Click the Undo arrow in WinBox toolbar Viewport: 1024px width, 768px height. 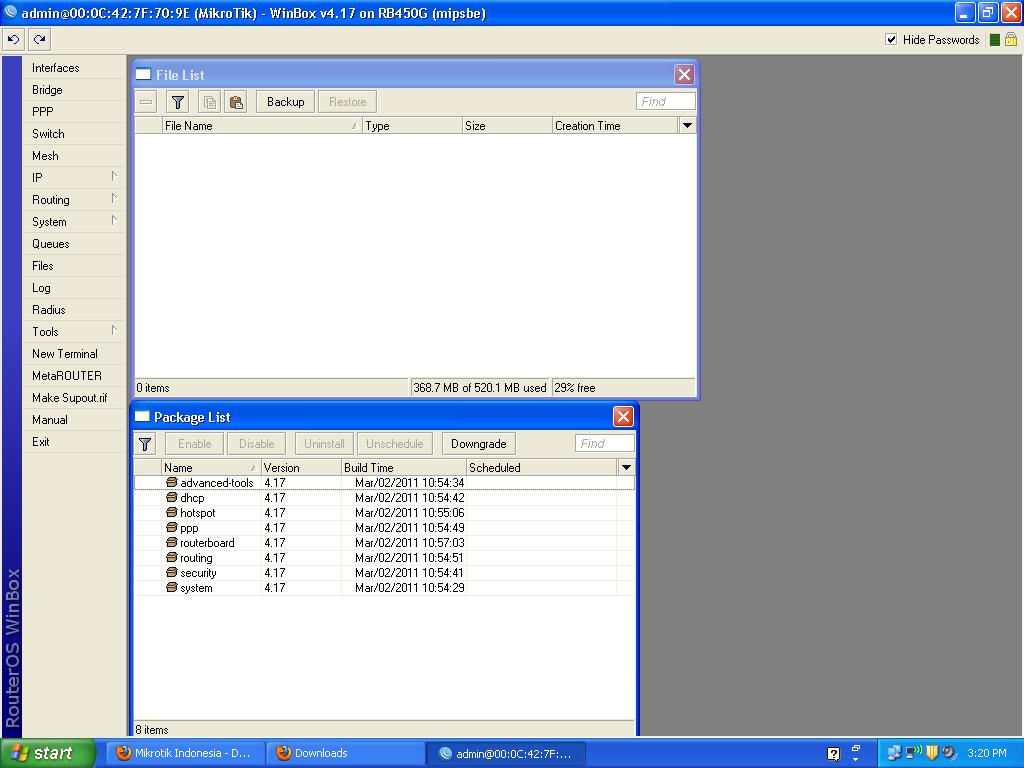tap(13, 40)
